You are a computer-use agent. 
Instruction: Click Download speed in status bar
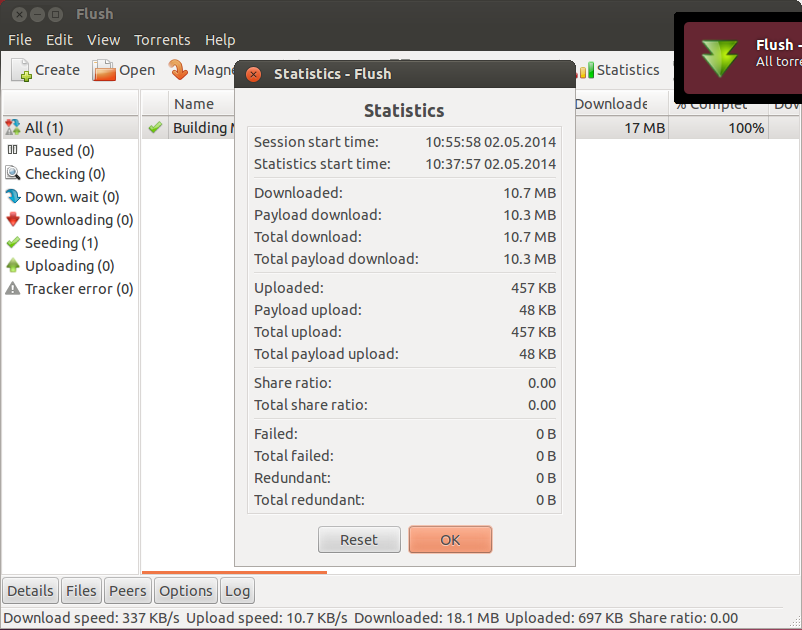(92, 619)
